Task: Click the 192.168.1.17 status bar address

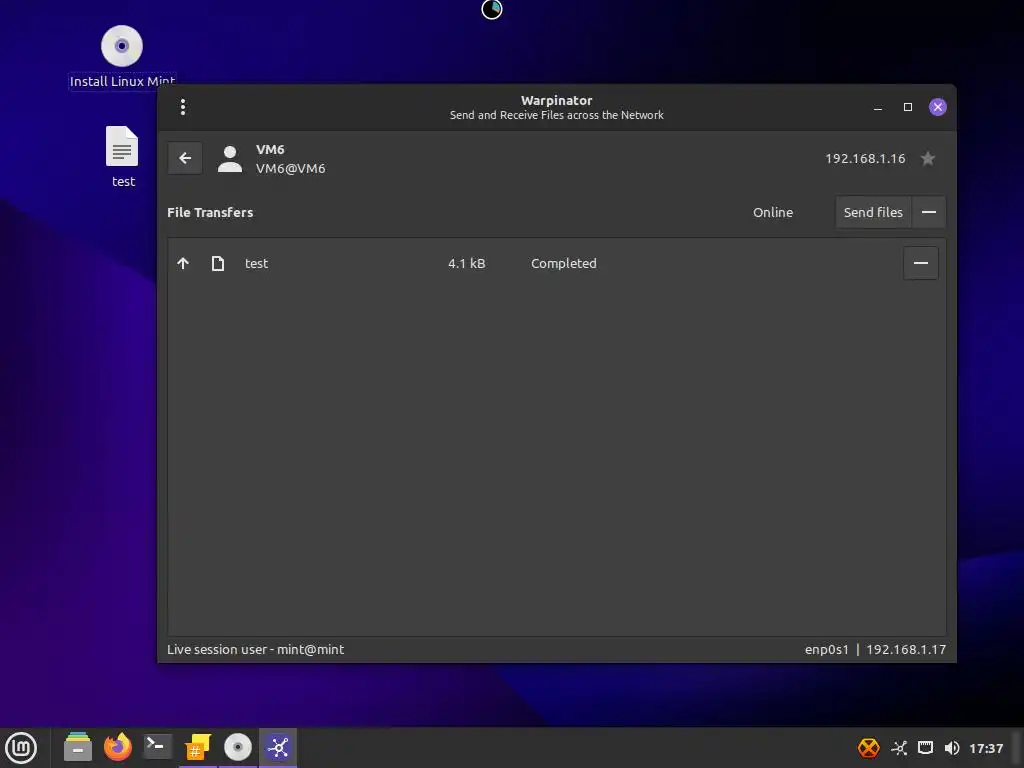Action: (x=906, y=649)
